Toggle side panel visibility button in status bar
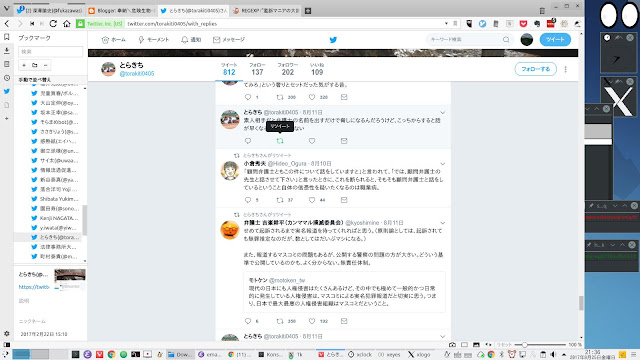Viewport: 640px width, 360px height. click(x=7, y=345)
